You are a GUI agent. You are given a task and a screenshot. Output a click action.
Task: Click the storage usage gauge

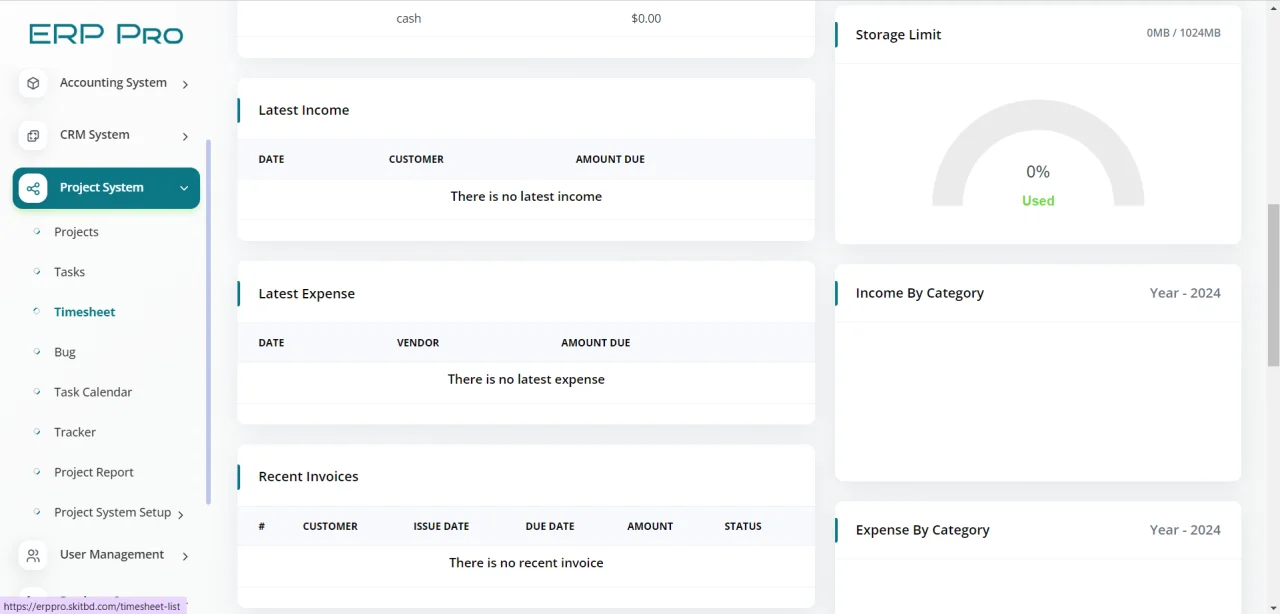[1038, 153]
